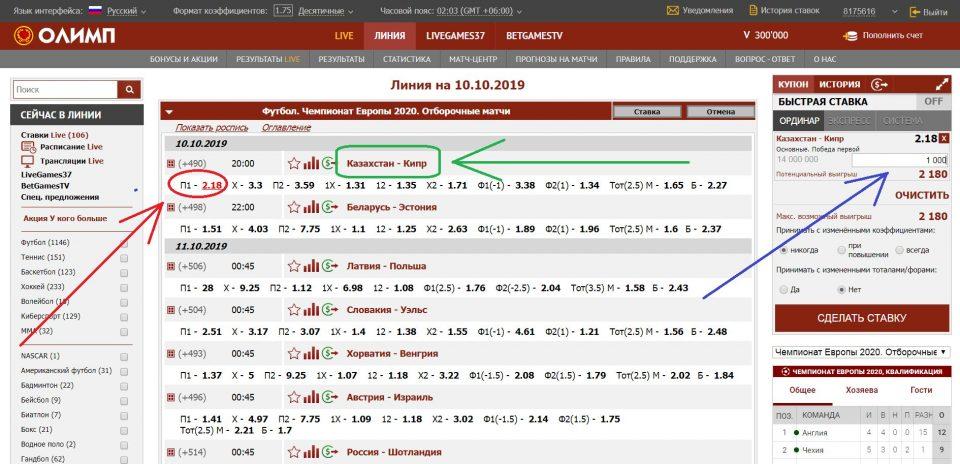Viewport: 960px width, 464px height.
Task: Expand the coupon panel using the arrows icon
Action: [x=941, y=85]
